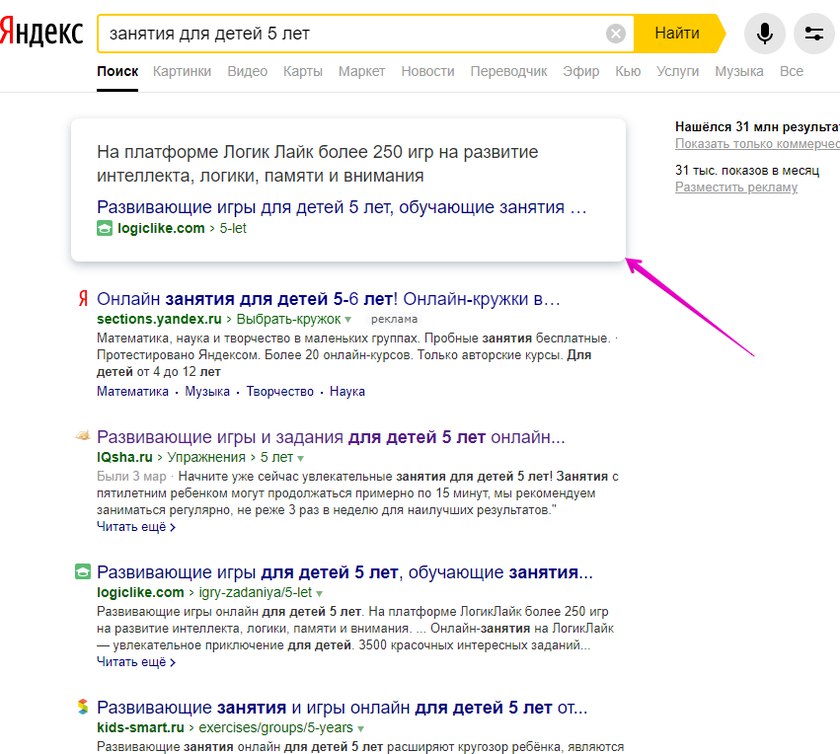Open the 'Онлайн занятия для детей 5-6 лет' ad title
The height and width of the screenshot is (754, 840).
[328, 298]
